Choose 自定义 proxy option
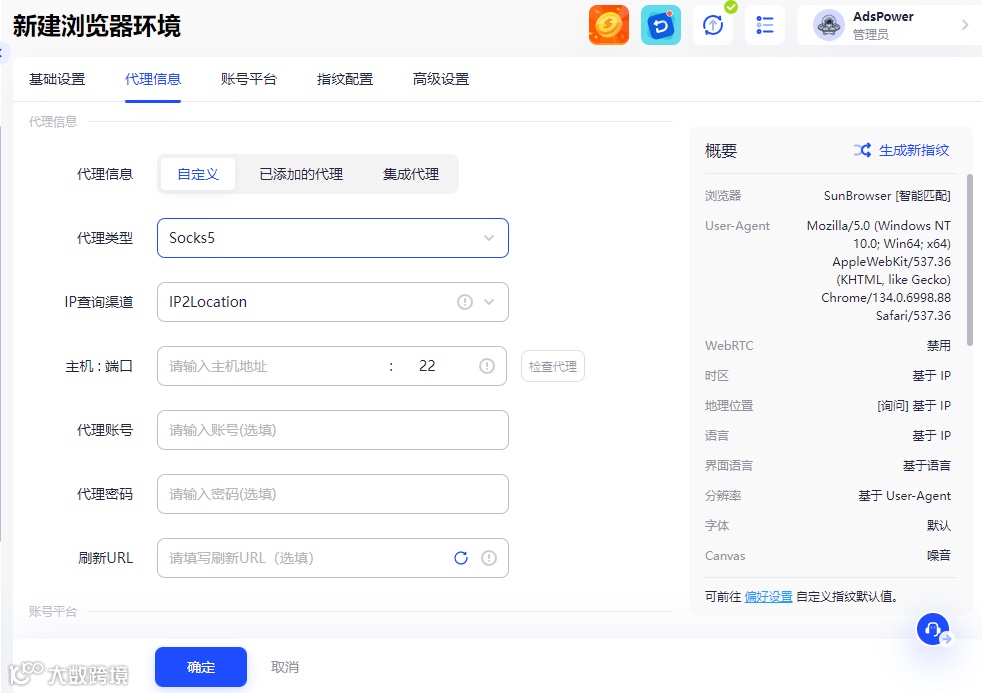The image size is (982, 693). 198,174
